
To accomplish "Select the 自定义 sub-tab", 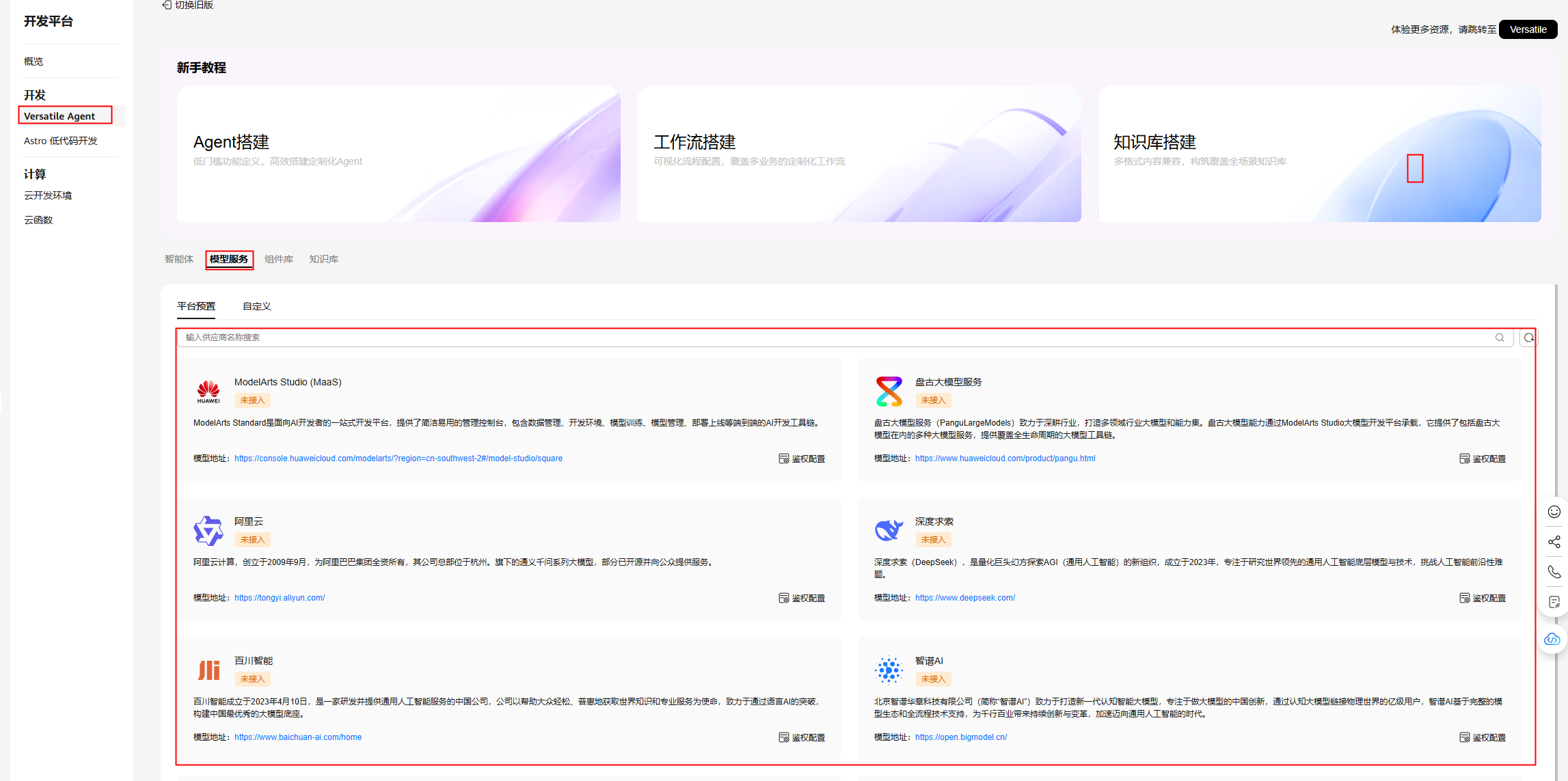I will point(257,306).
